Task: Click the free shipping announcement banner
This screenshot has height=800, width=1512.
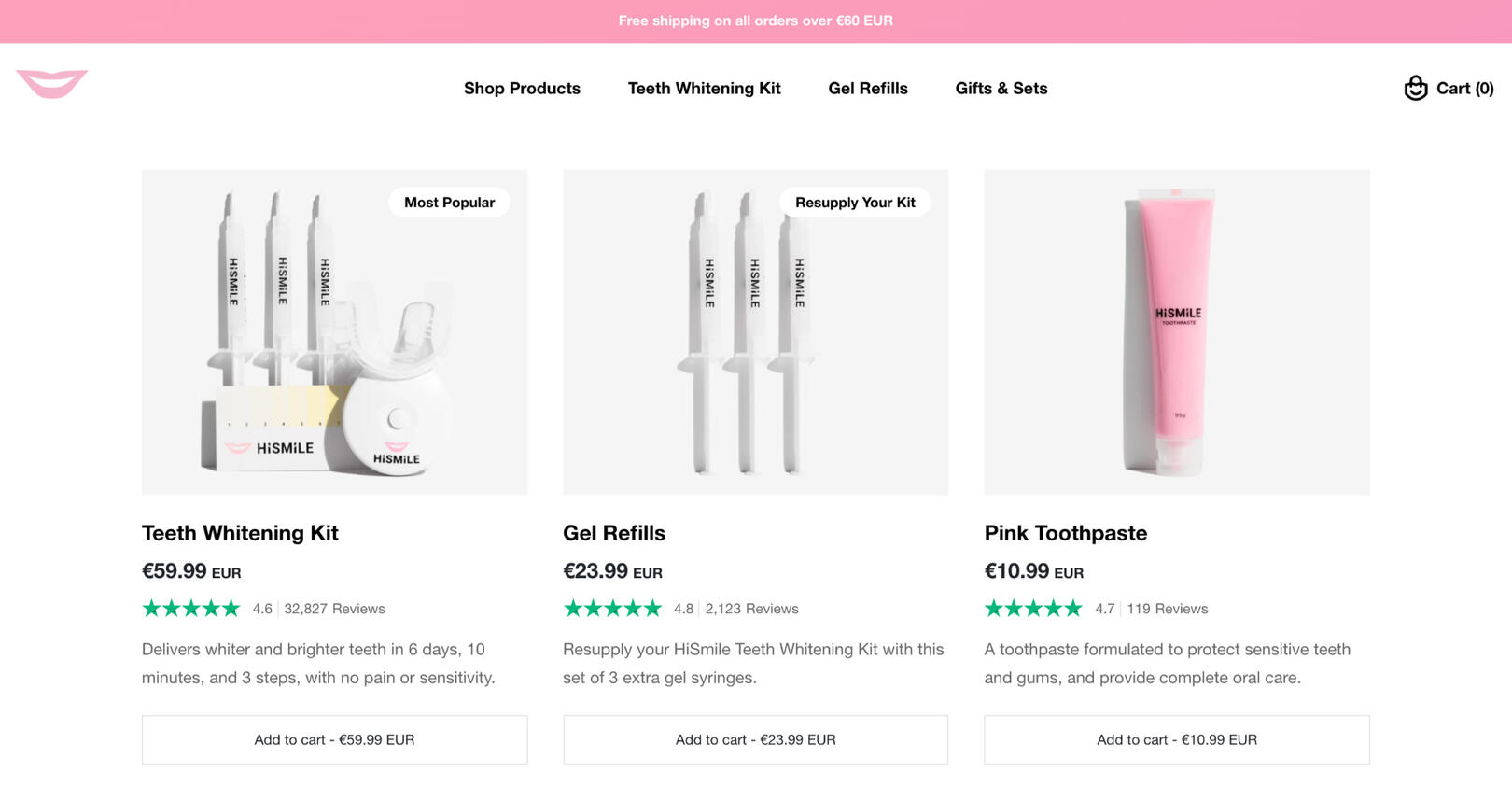Action: pyautogui.click(x=755, y=21)
